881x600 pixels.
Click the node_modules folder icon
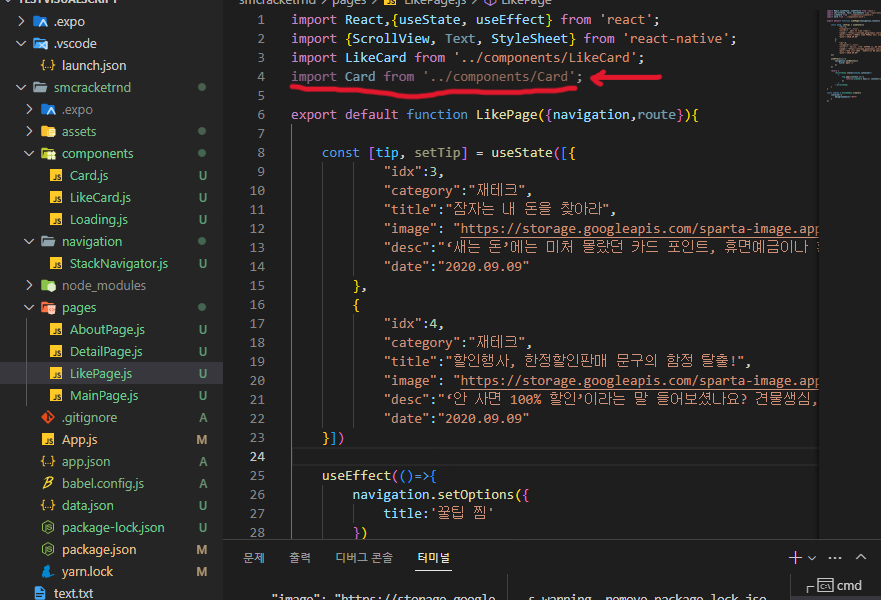coord(48,285)
